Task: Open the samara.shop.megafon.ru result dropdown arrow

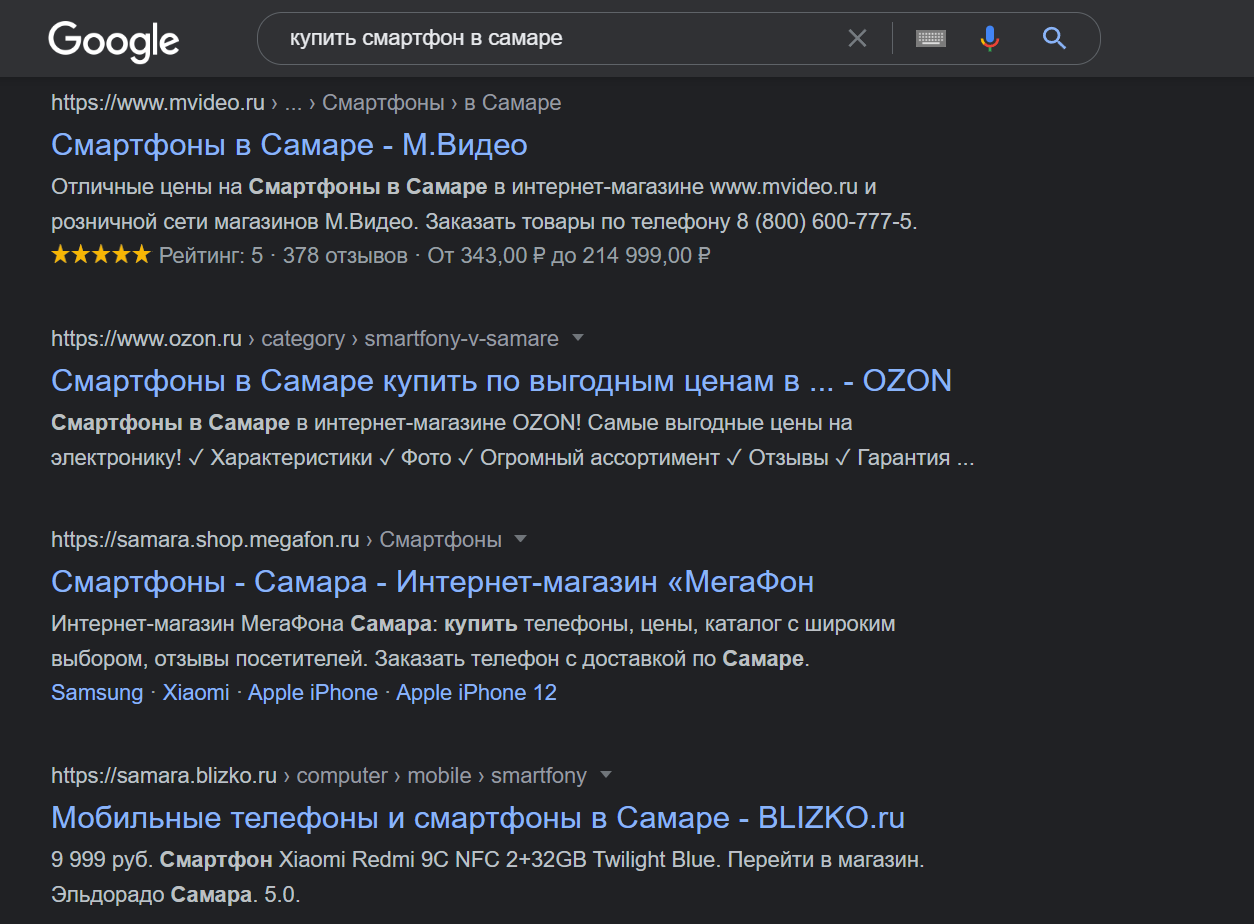Action: [520, 539]
